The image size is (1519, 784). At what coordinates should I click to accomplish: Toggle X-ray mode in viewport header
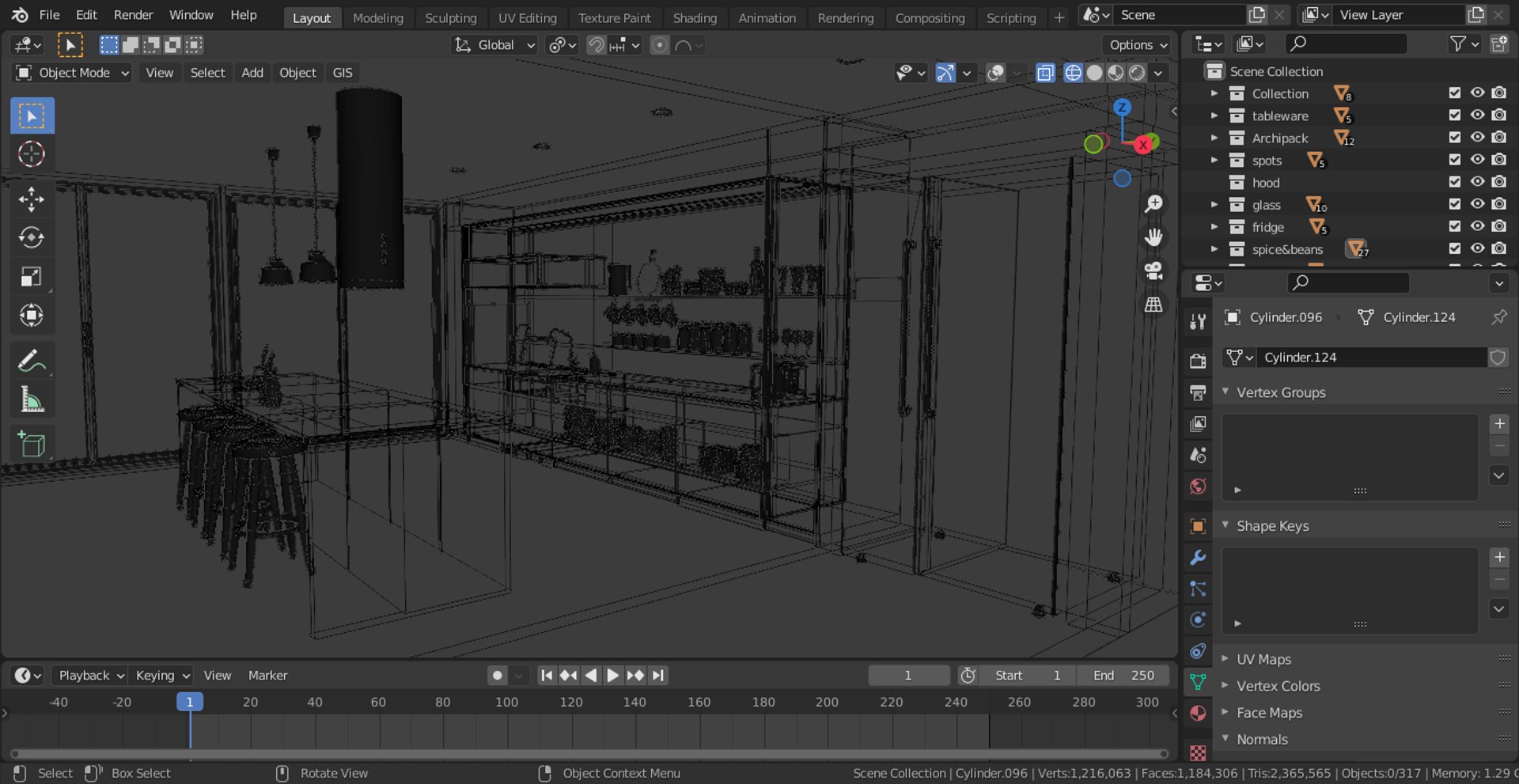1045,73
